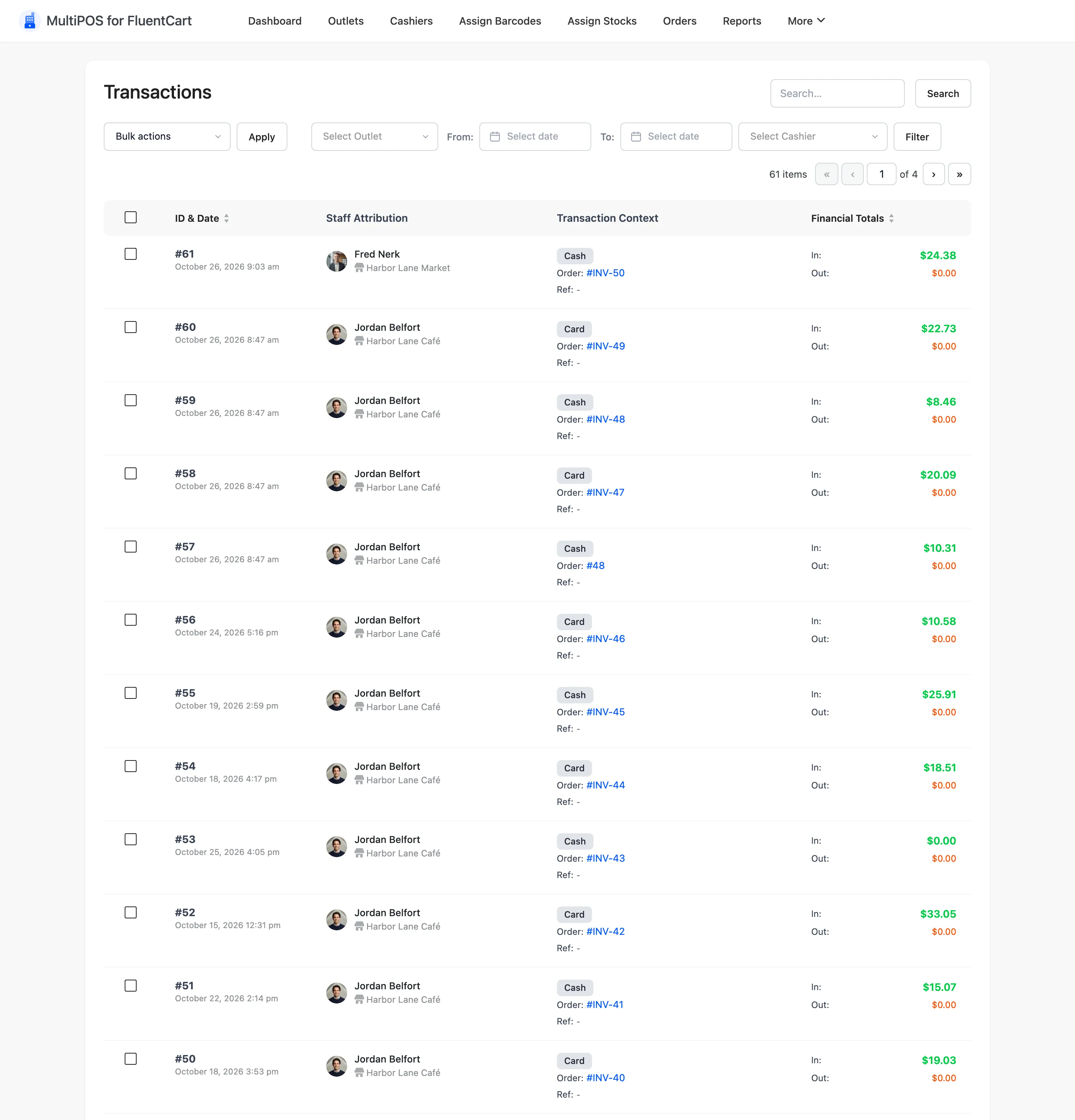
Task: Click the store icon beside Harbor Lane Market
Action: point(359,267)
